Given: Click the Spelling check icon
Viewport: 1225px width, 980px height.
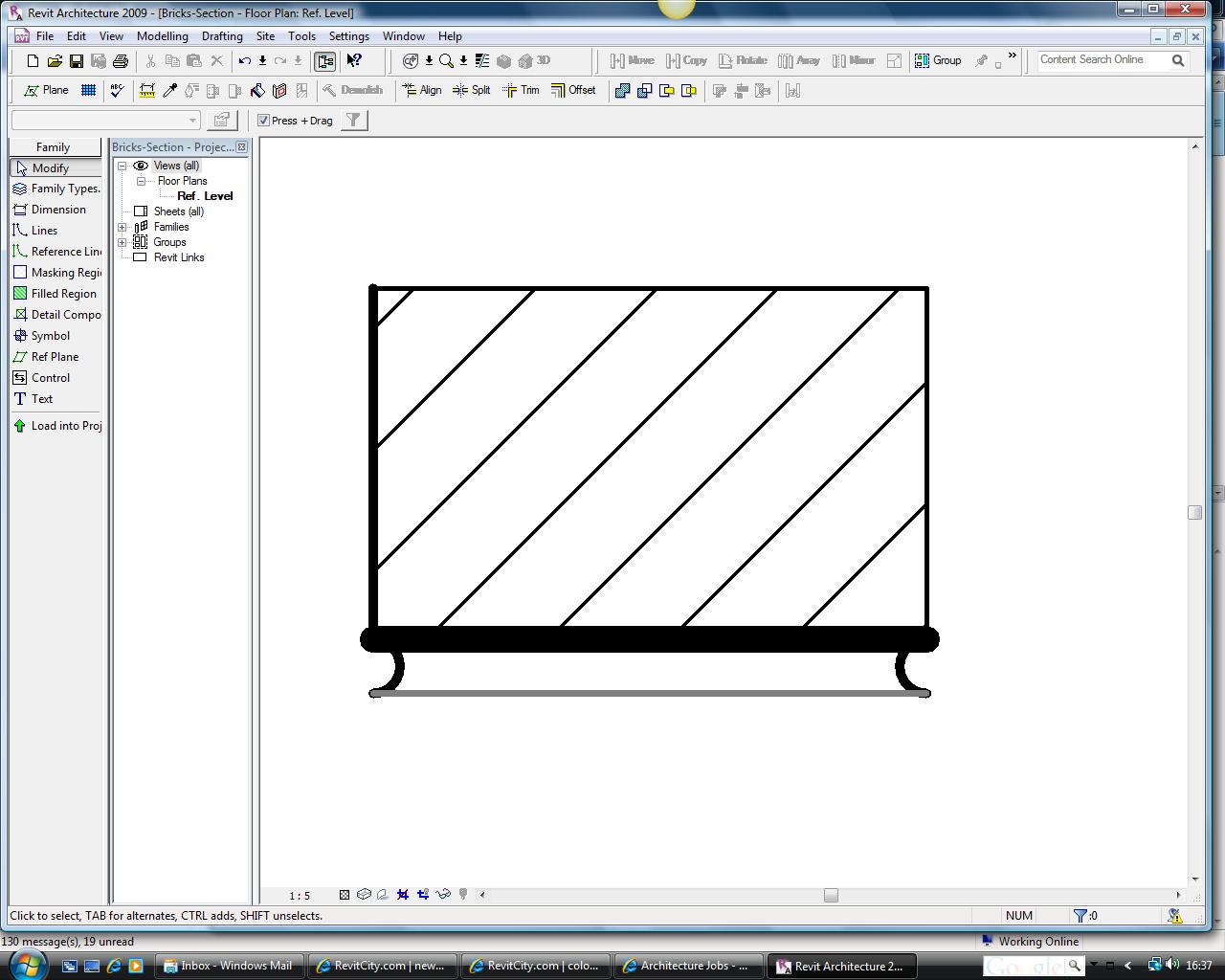Looking at the screenshot, I should (117, 91).
